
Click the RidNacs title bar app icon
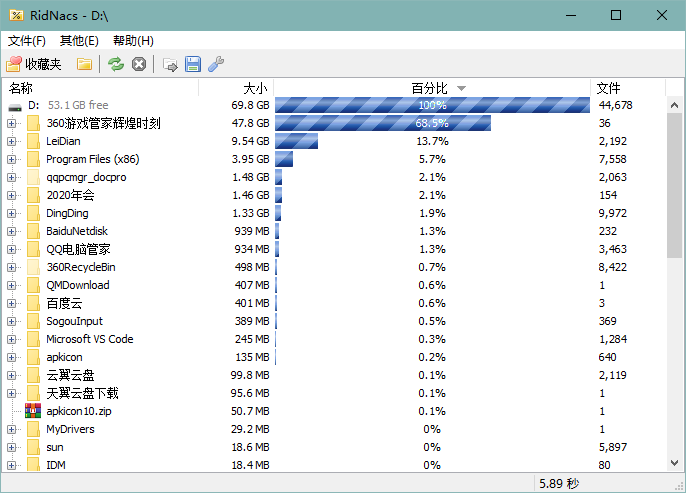(x=16, y=16)
